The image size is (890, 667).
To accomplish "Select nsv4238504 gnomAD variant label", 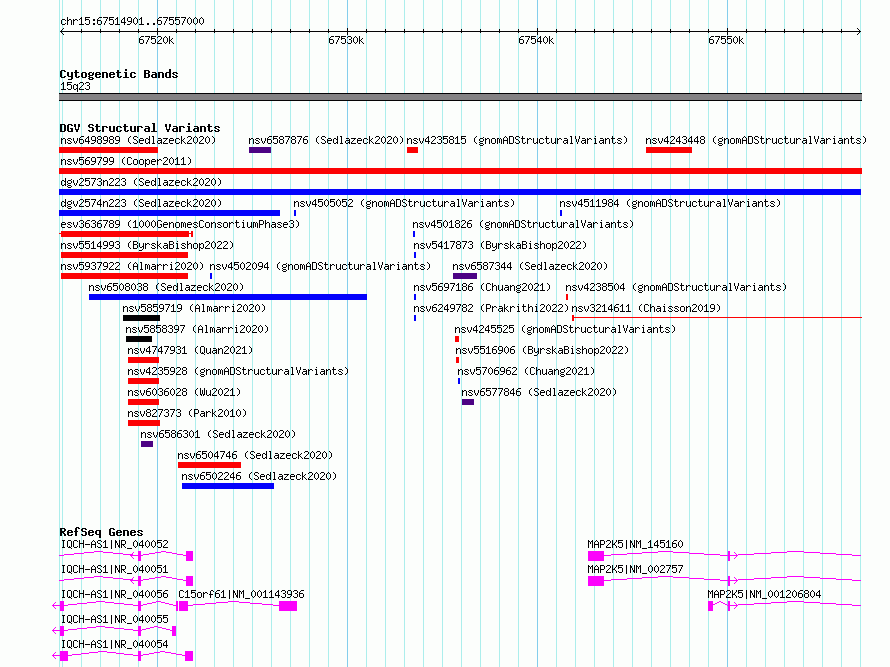I will (676, 287).
